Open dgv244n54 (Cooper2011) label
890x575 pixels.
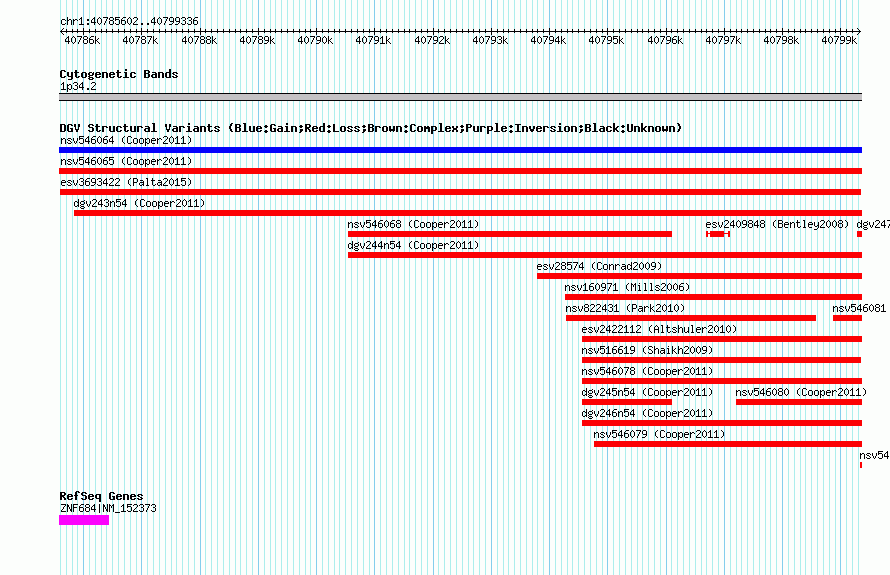[413, 245]
